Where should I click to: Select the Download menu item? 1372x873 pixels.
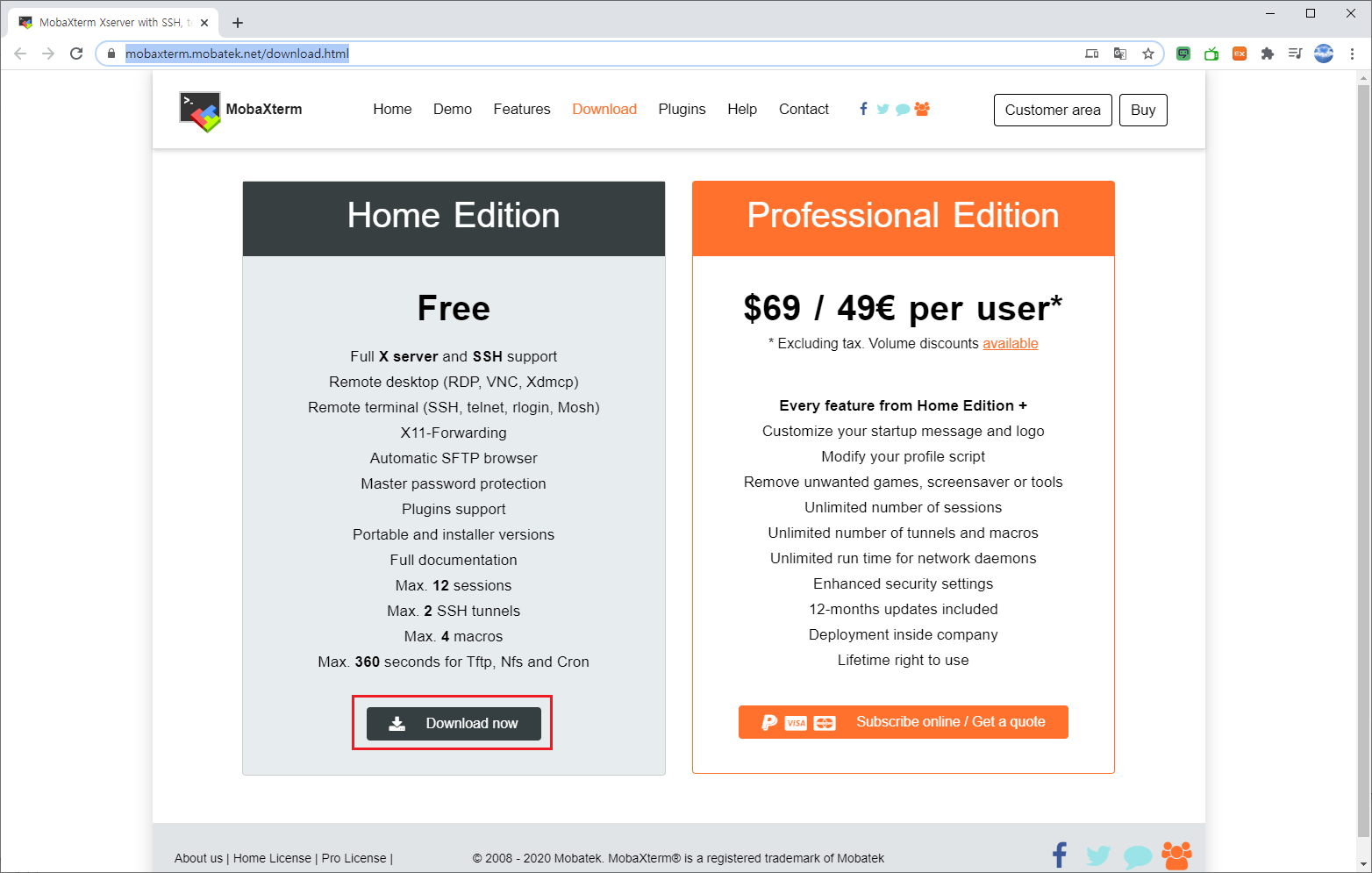pyautogui.click(x=604, y=109)
